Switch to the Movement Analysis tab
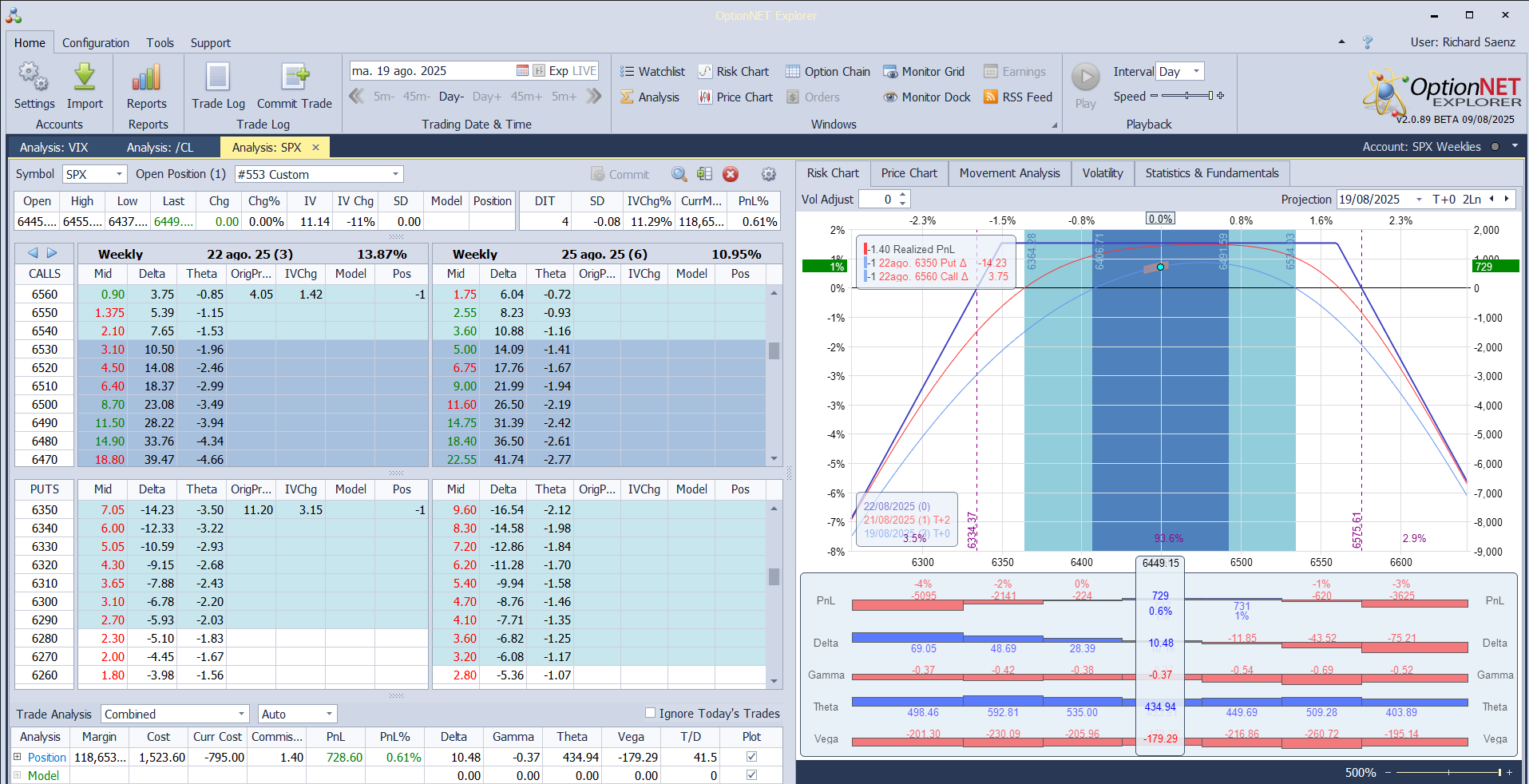 tap(1009, 173)
